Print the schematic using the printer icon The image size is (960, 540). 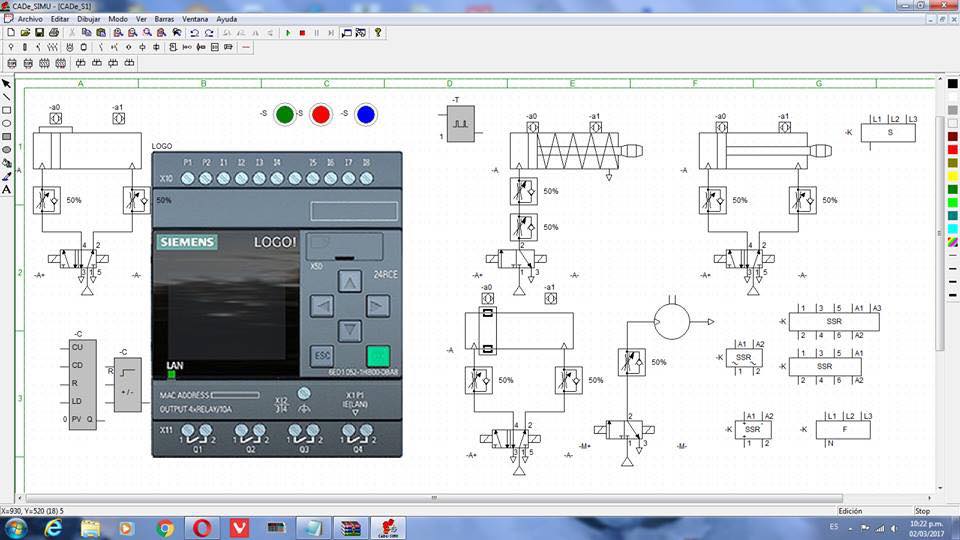tap(54, 32)
